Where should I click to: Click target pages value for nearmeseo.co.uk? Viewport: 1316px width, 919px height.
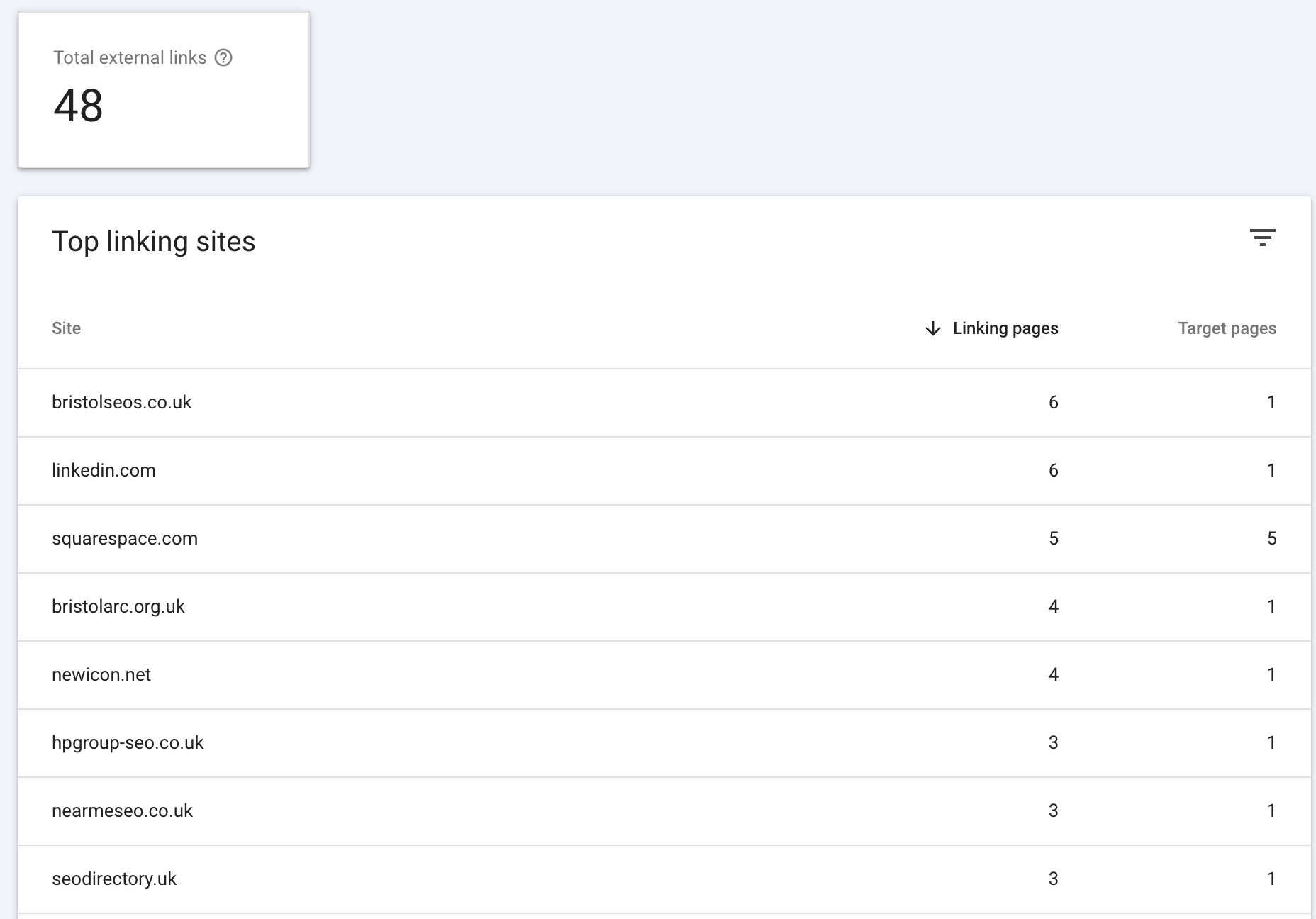1271,811
